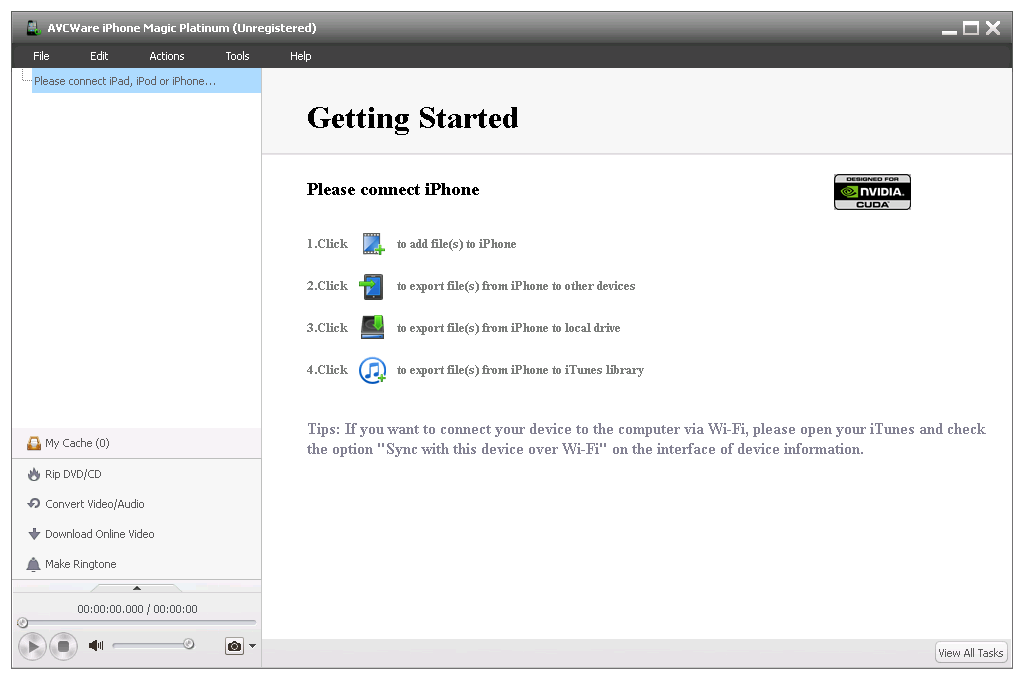Screen dimensions: 1026x680
Task: Open Convert Video/Audio
Action: [137, 504]
